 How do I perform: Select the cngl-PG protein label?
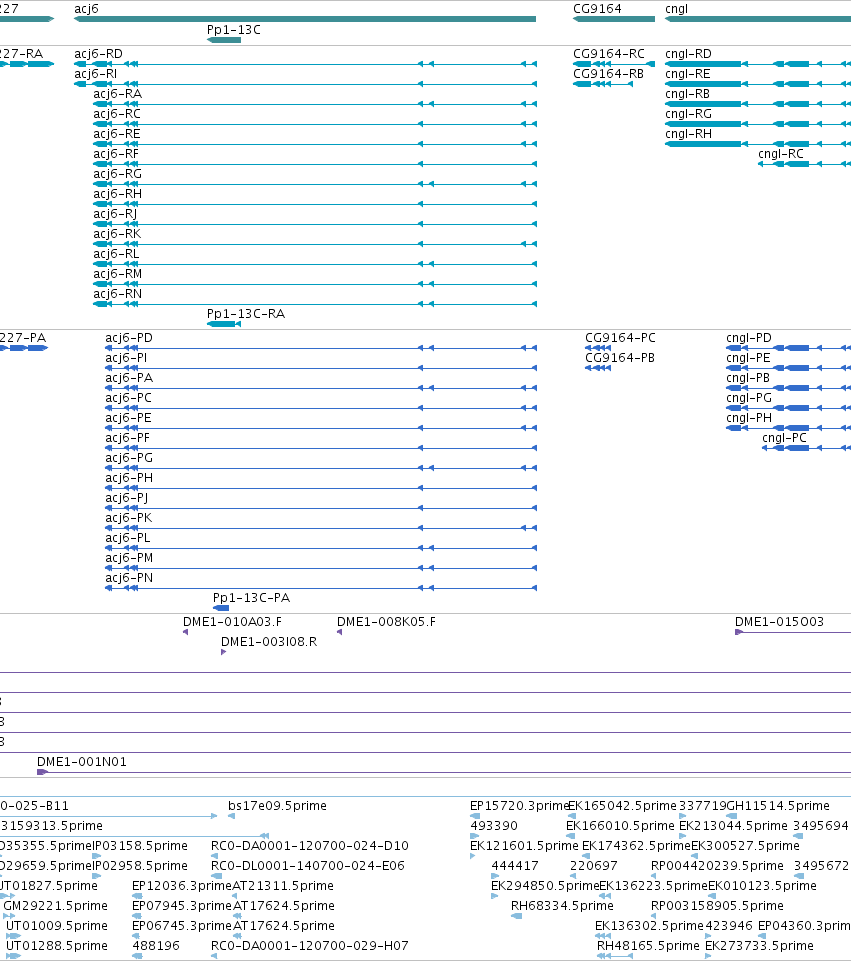coord(749,398)
